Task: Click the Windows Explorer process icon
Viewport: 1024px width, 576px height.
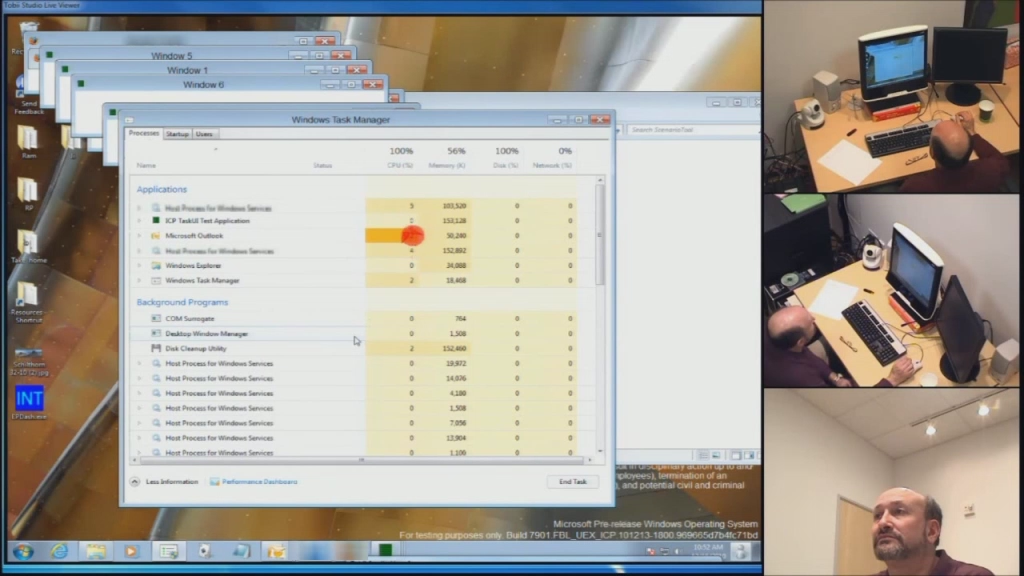Action: coord(155,264)
